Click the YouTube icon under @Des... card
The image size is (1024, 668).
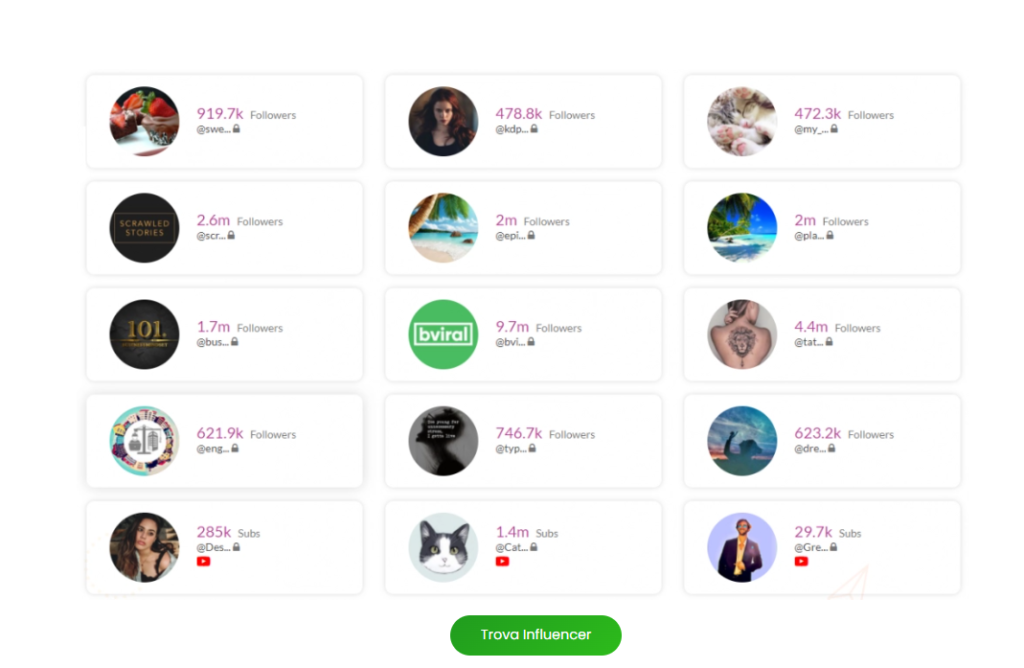coord(203,562)
